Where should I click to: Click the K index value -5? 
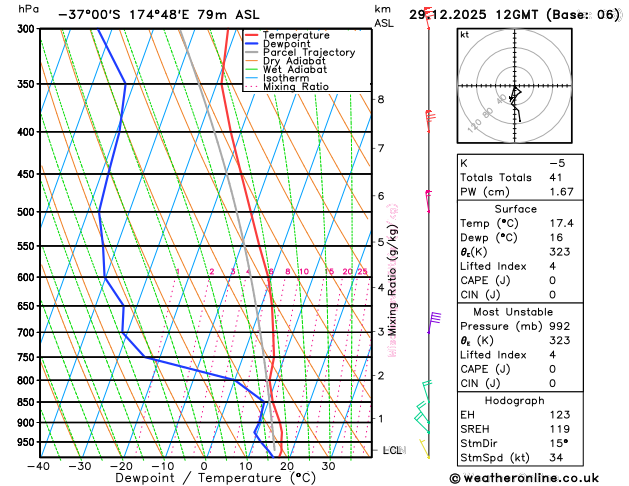557,164
